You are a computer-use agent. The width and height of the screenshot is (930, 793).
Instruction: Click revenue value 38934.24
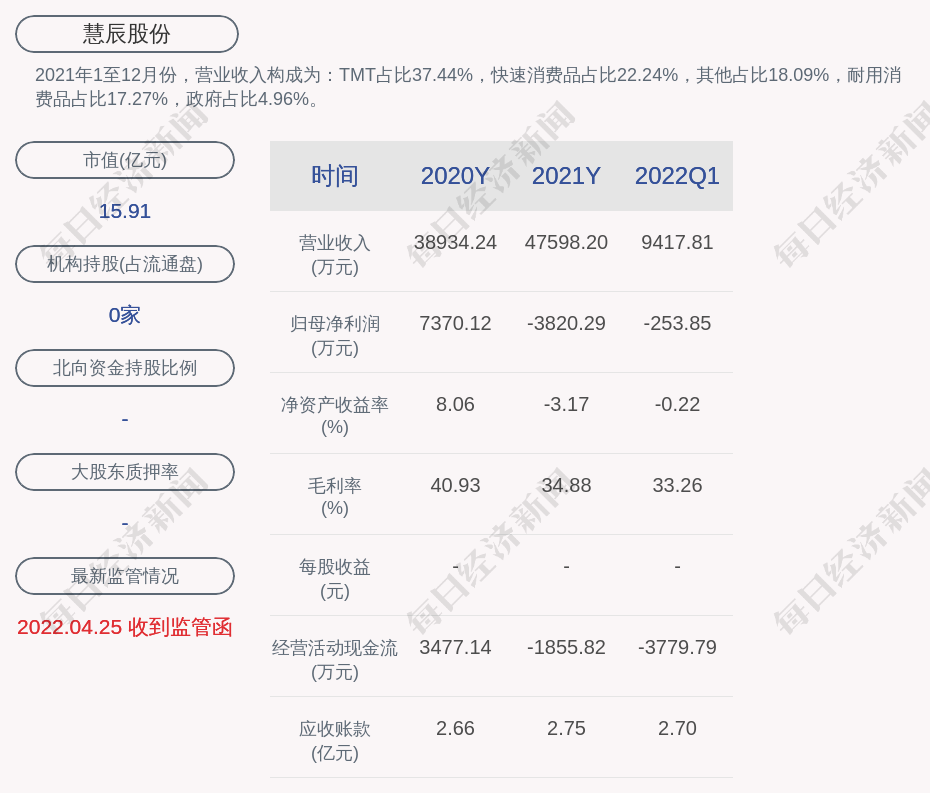click(x=455, y=242)
